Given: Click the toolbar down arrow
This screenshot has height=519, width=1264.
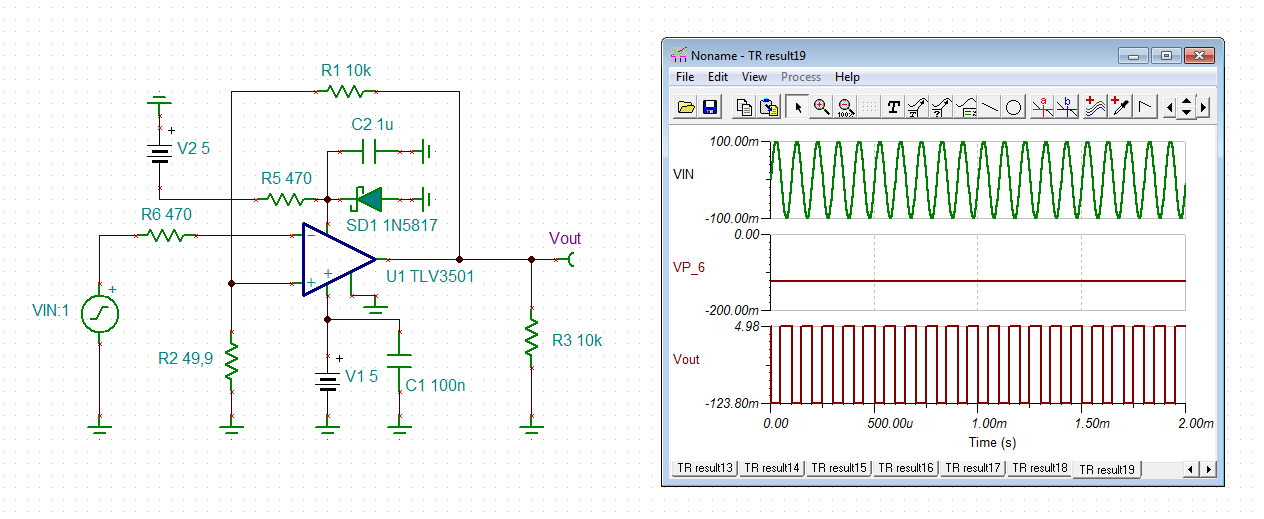Looking at the screenshot, I should 1186,112.
